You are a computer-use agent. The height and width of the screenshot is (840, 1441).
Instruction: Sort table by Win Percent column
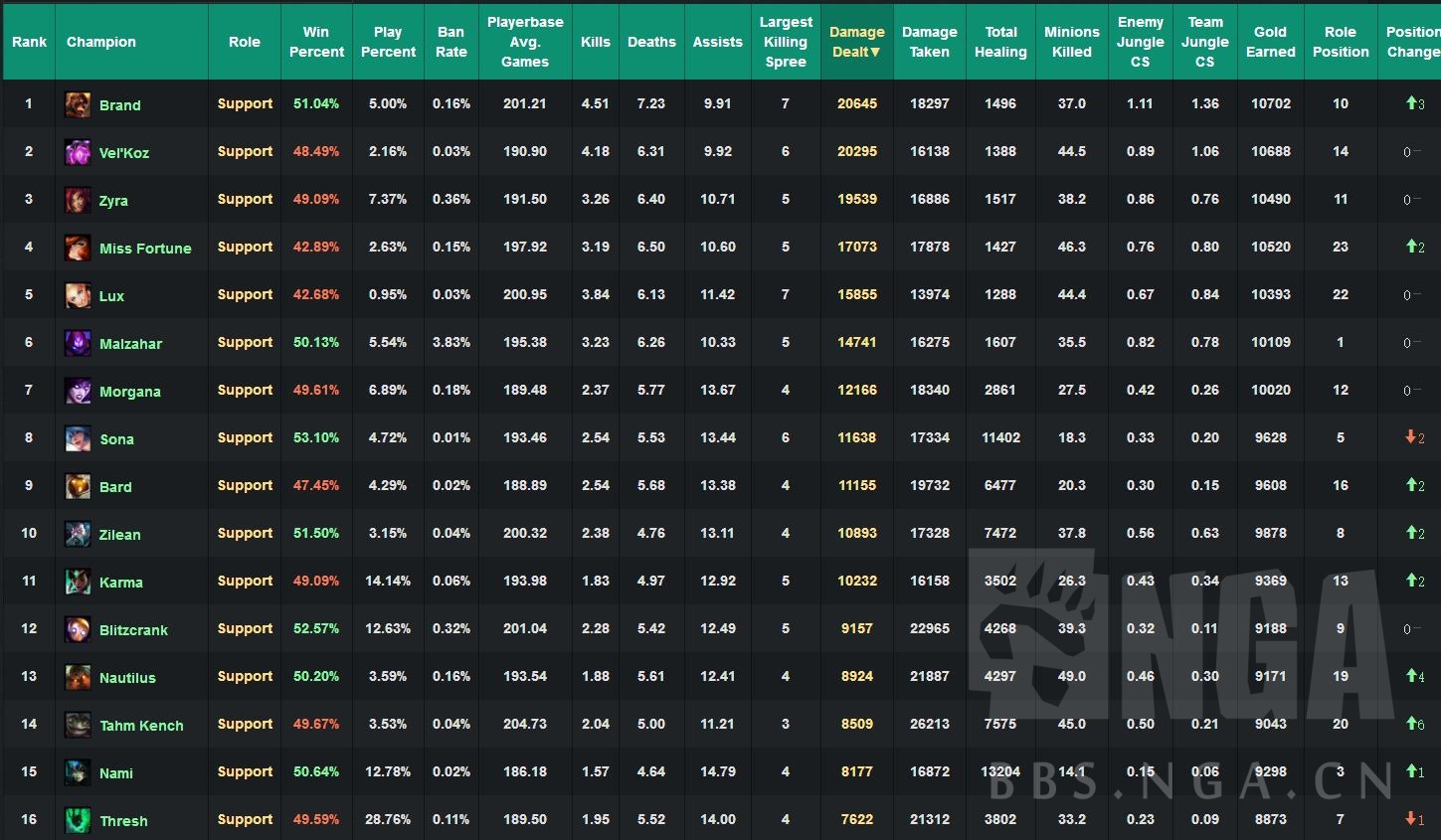(x=316, y=42)
